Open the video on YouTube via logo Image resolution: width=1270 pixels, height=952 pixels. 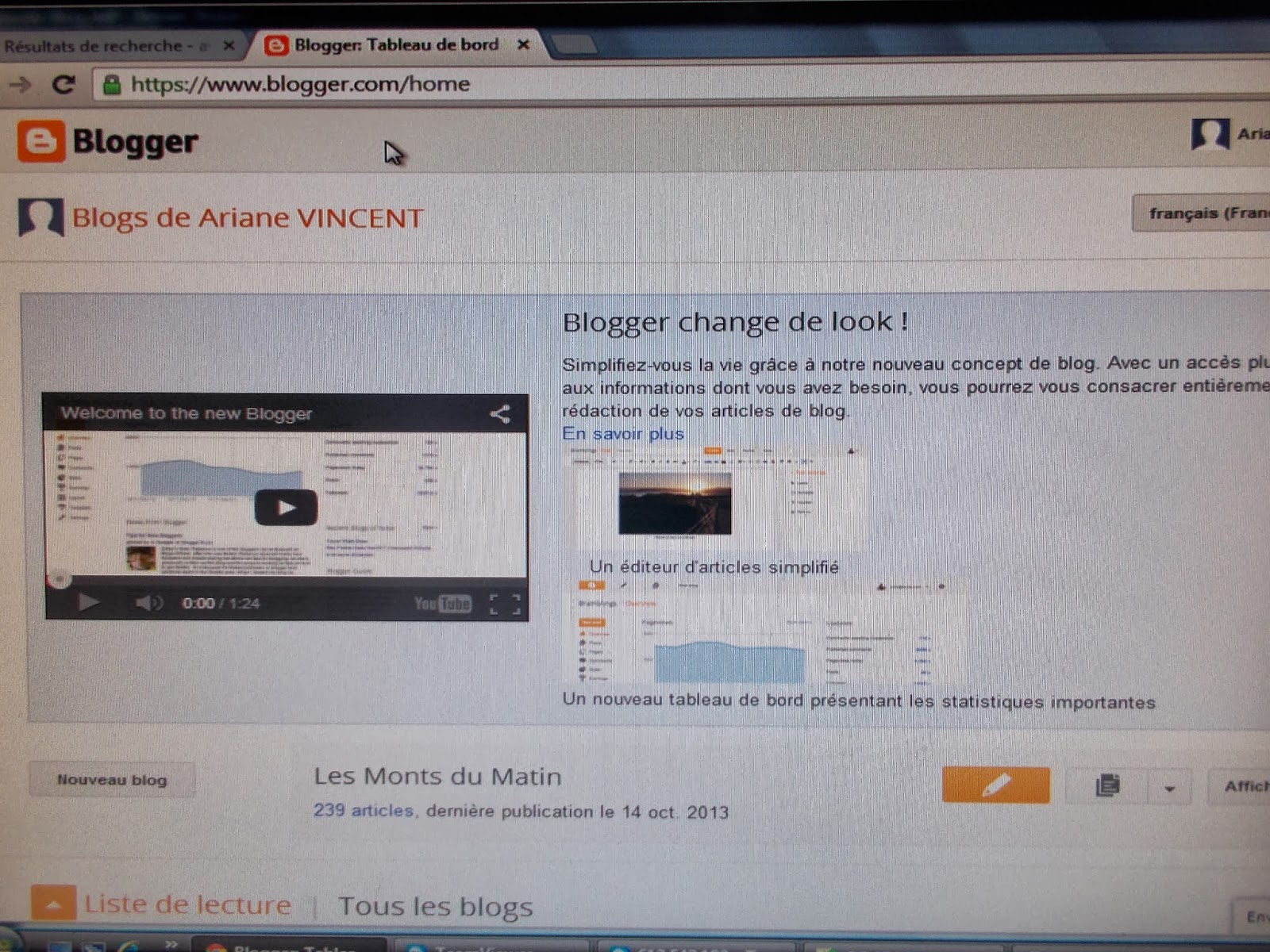click(x=443, y=604)
